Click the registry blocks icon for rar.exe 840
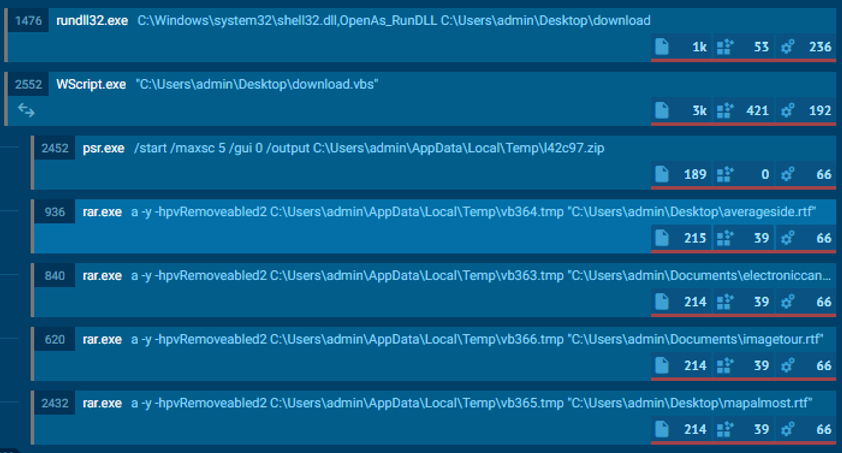Image resolution: width=842 pixels, height=453 pixels. 725,302
